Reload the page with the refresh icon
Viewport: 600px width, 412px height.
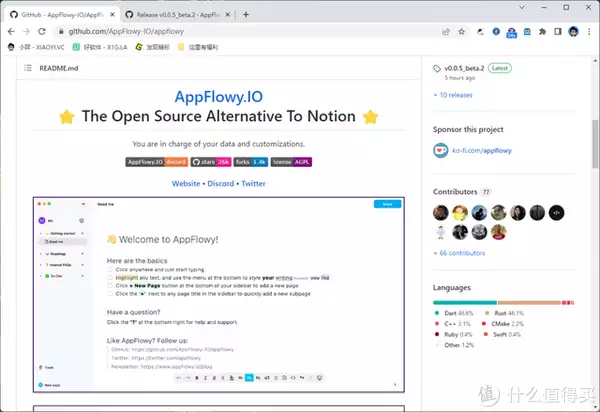click(x=42, y=31)
